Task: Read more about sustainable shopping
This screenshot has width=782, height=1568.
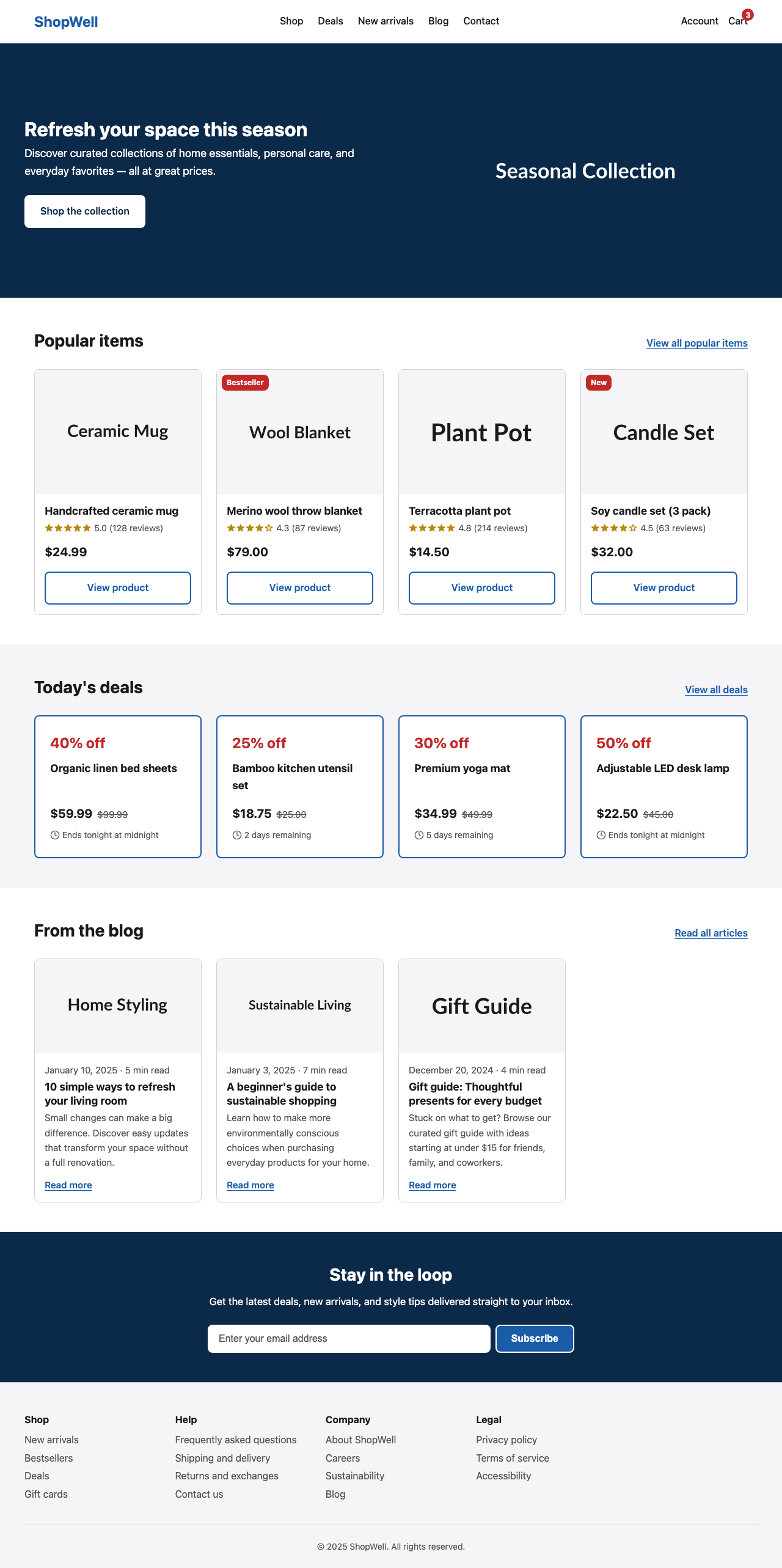Action: [250, 1185]
